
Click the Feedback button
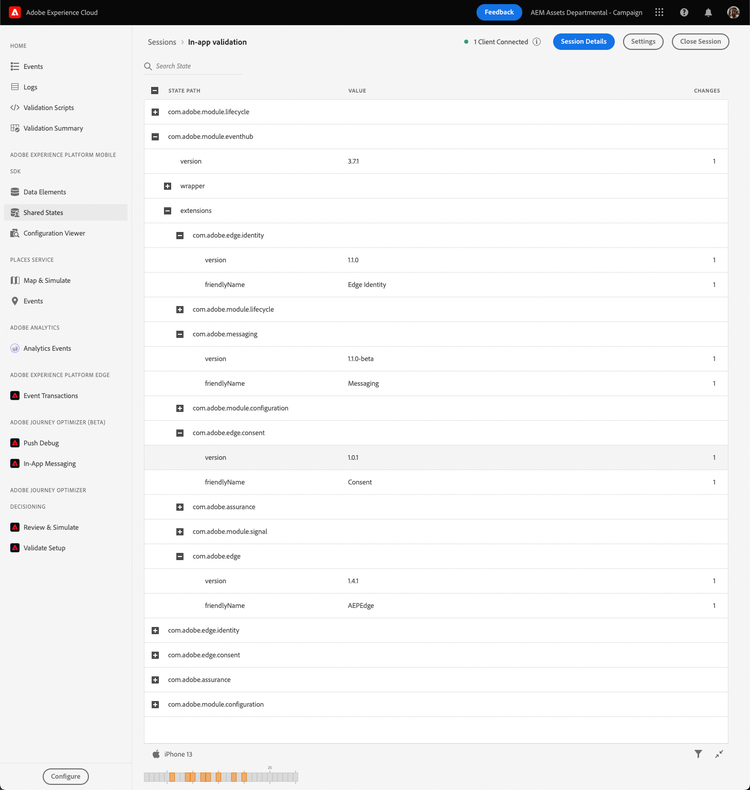point(499,12)
